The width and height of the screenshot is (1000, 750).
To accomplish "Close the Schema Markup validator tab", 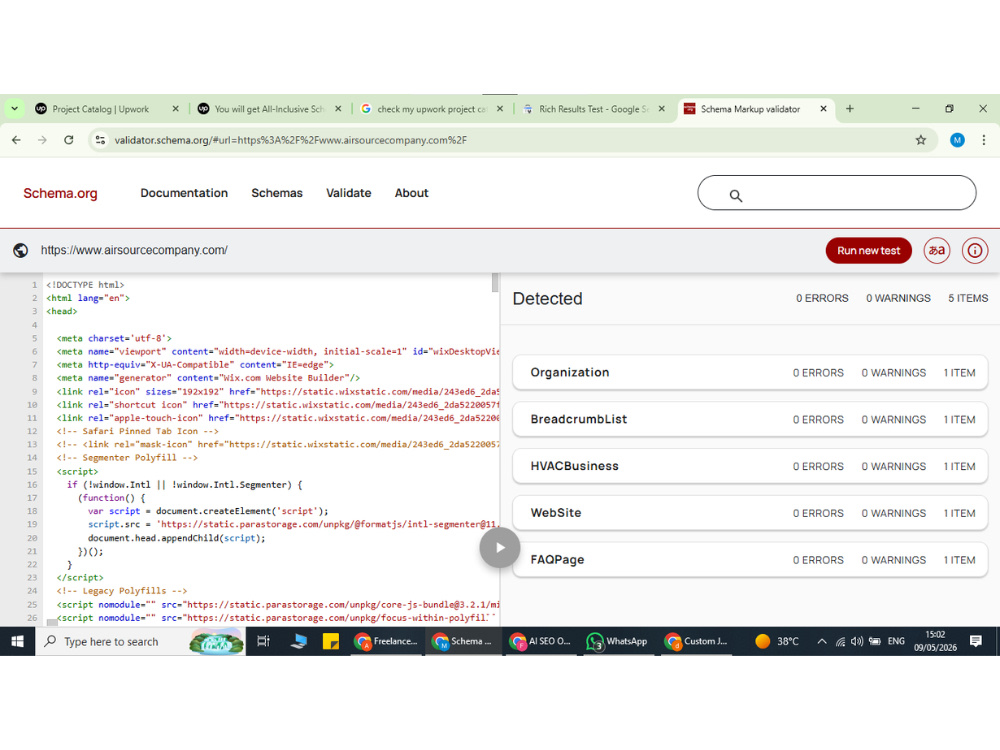I will (x=823, y=109).
